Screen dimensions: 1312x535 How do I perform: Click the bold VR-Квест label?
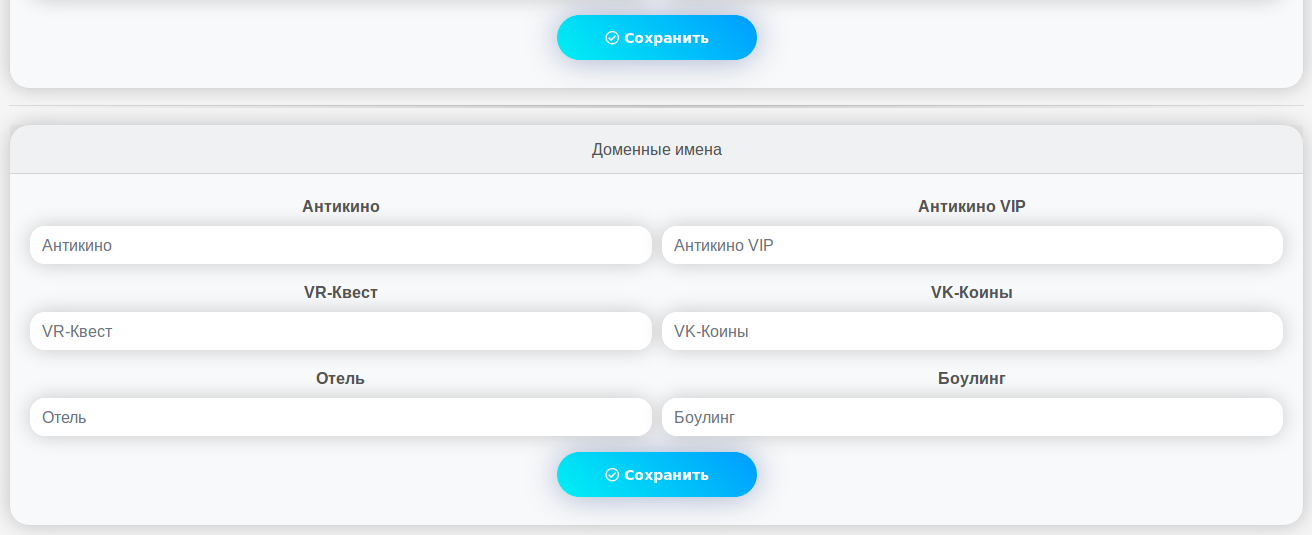click(x=341, y=292)
